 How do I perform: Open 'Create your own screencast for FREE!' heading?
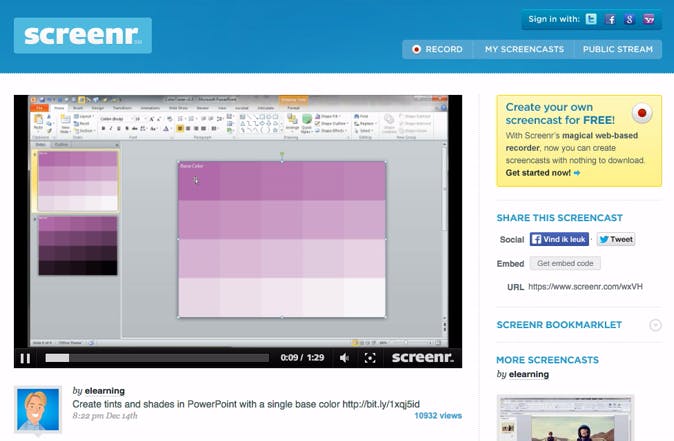(x=560, y=113)
